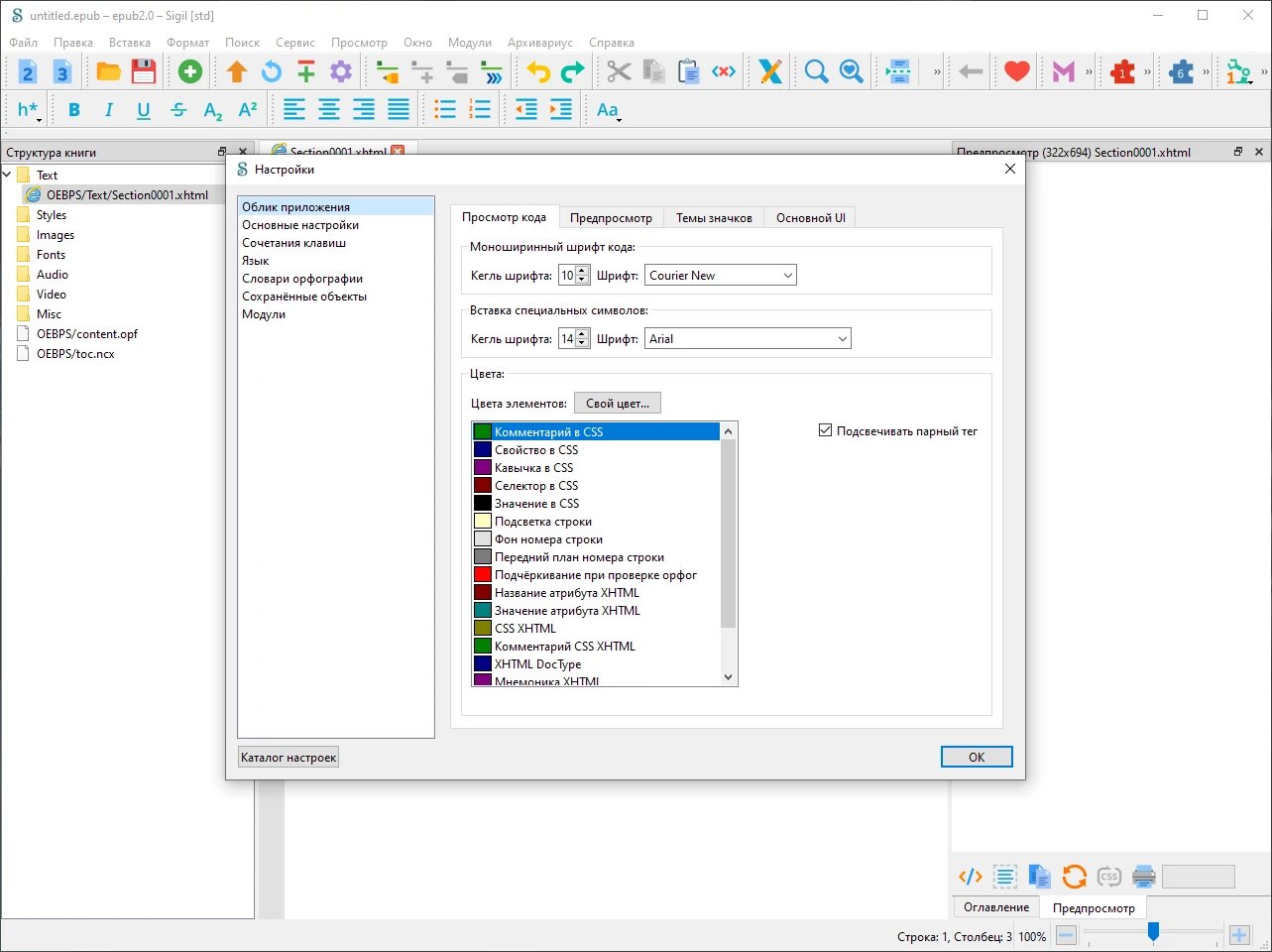The width and height of the screenshot is (1272, 952).
Task: Open the Сервис menu
Action: pos(295,43)
